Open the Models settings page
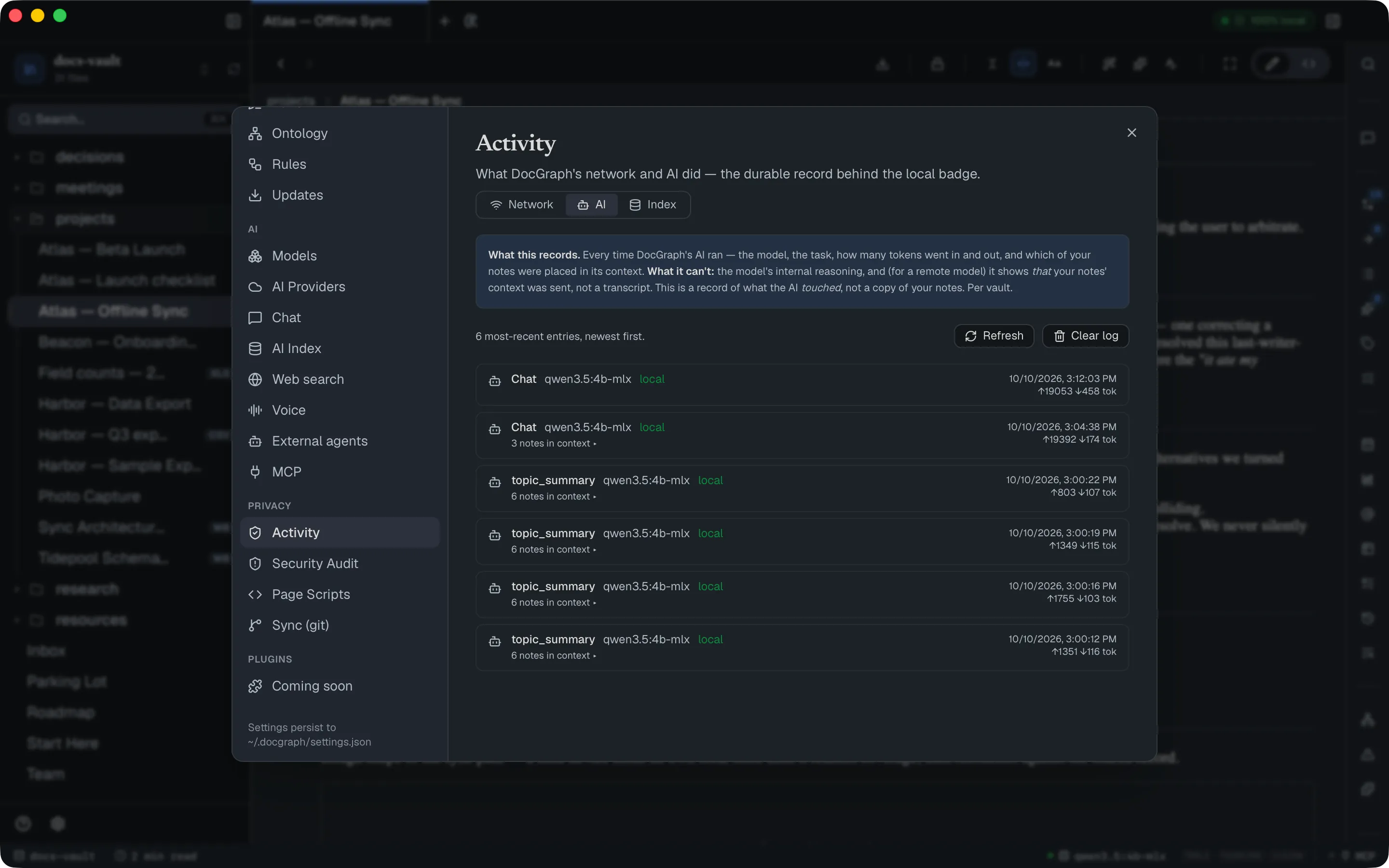Viewport: 1389px width, 868px height. (340, 256)
